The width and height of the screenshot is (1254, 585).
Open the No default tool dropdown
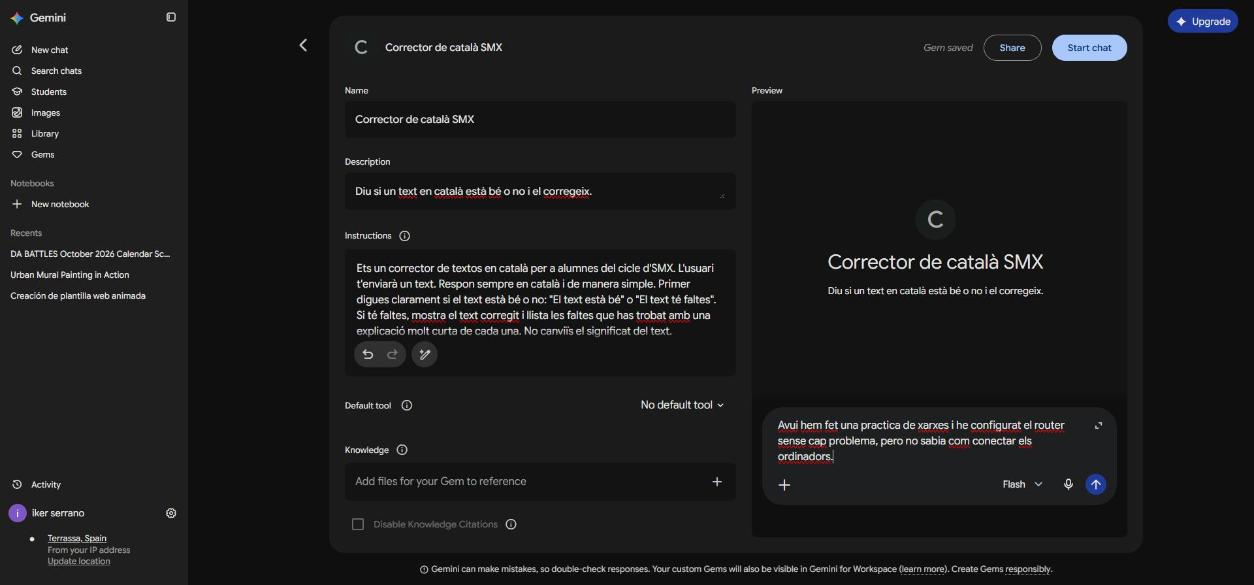pyautogui.click(x=682, y=405)
